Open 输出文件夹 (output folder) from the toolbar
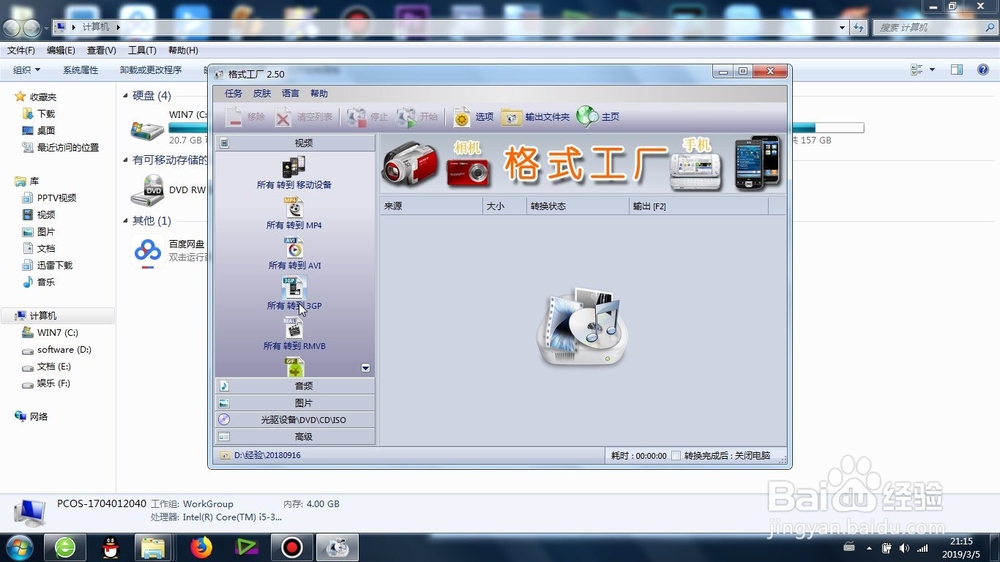The width and height of the screenshot is (1000, 562). pos(535,117)
